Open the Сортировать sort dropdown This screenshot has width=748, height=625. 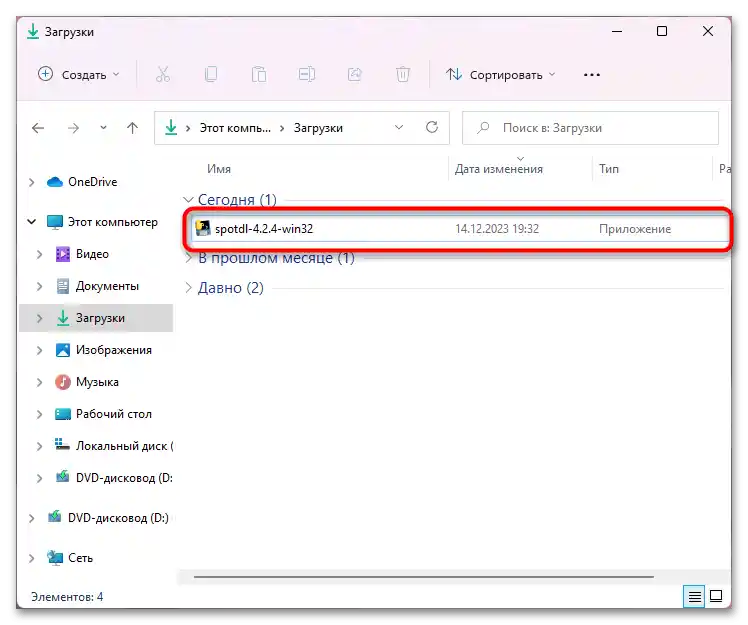click(500, 74)
